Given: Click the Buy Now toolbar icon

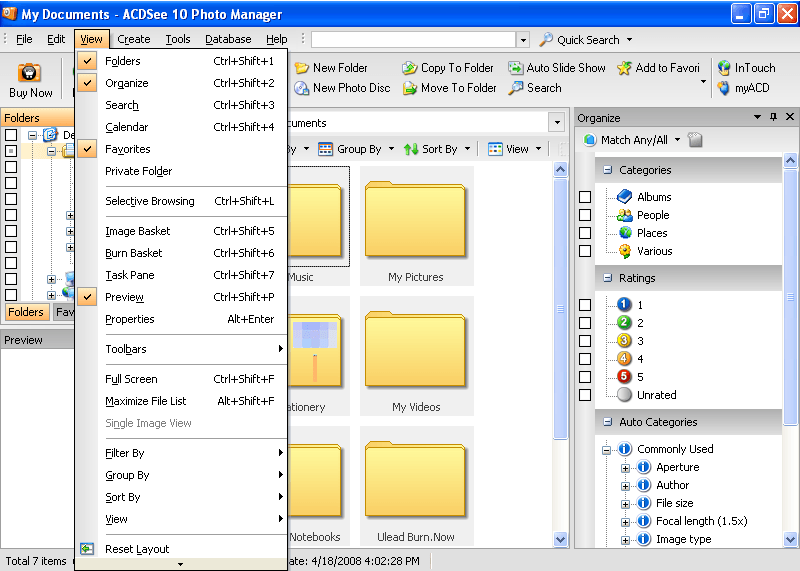Looking at the screenshot, I should click(x=29, y=72).
